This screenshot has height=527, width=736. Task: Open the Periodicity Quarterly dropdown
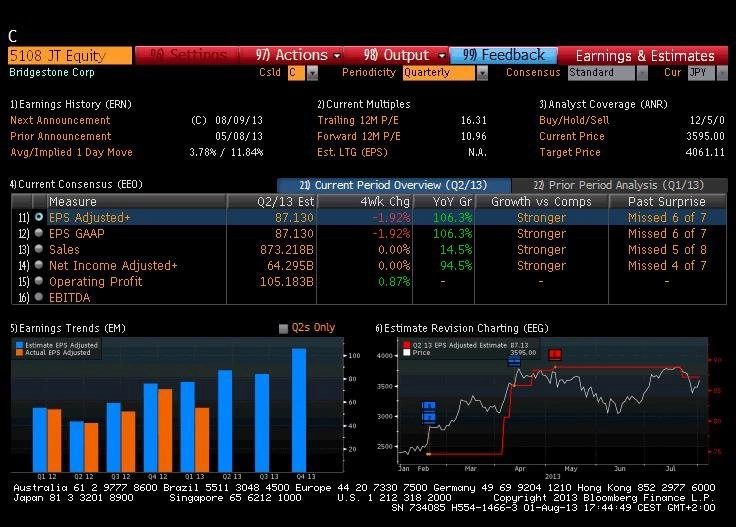[482, 73]
